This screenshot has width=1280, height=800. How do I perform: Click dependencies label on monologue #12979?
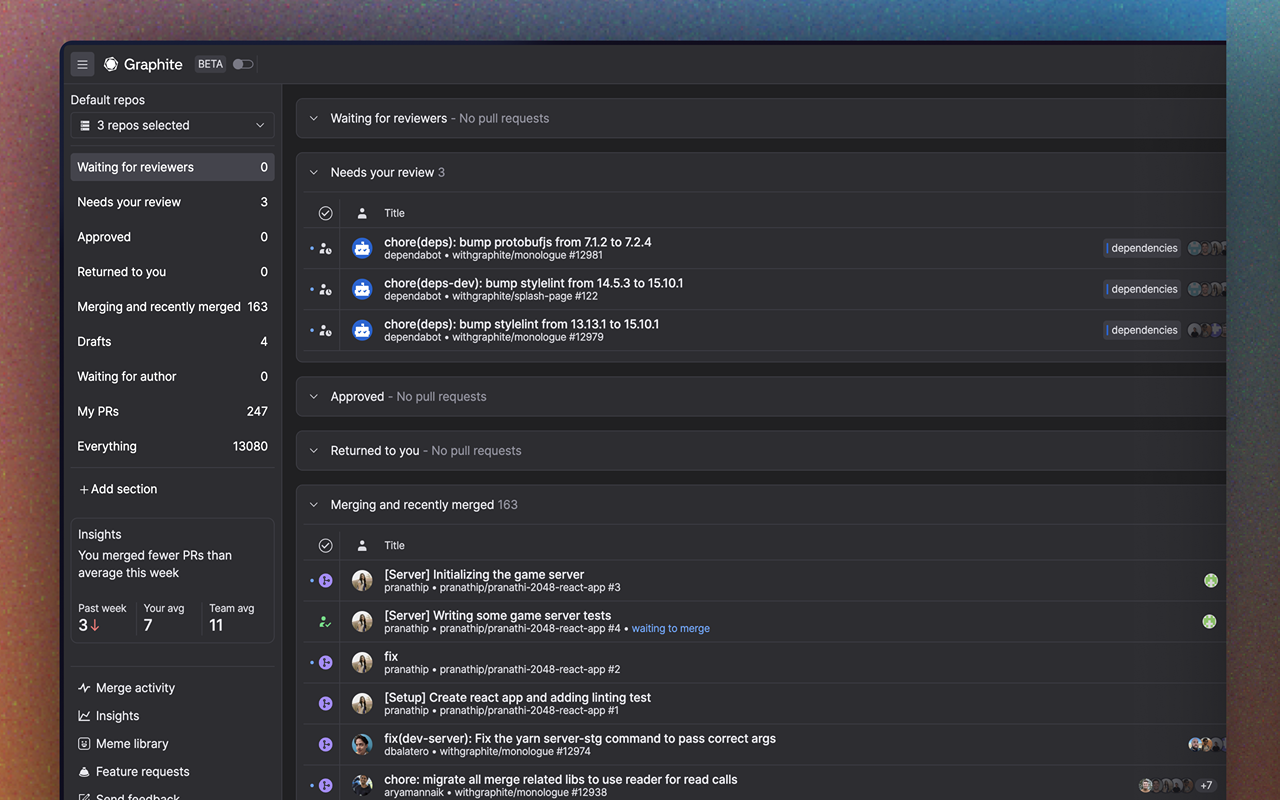coord(1142,330)
